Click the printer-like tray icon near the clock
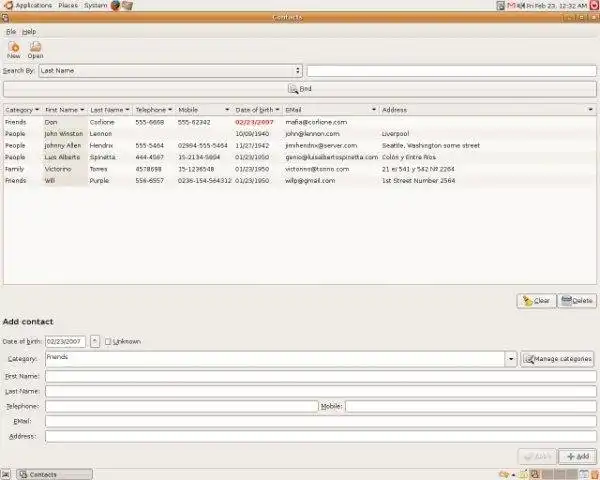 pos(501,5)
